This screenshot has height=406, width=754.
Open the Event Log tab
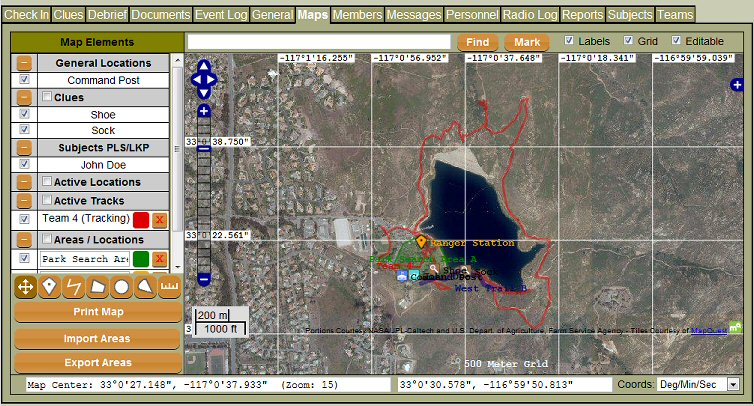tap(221, 14)
